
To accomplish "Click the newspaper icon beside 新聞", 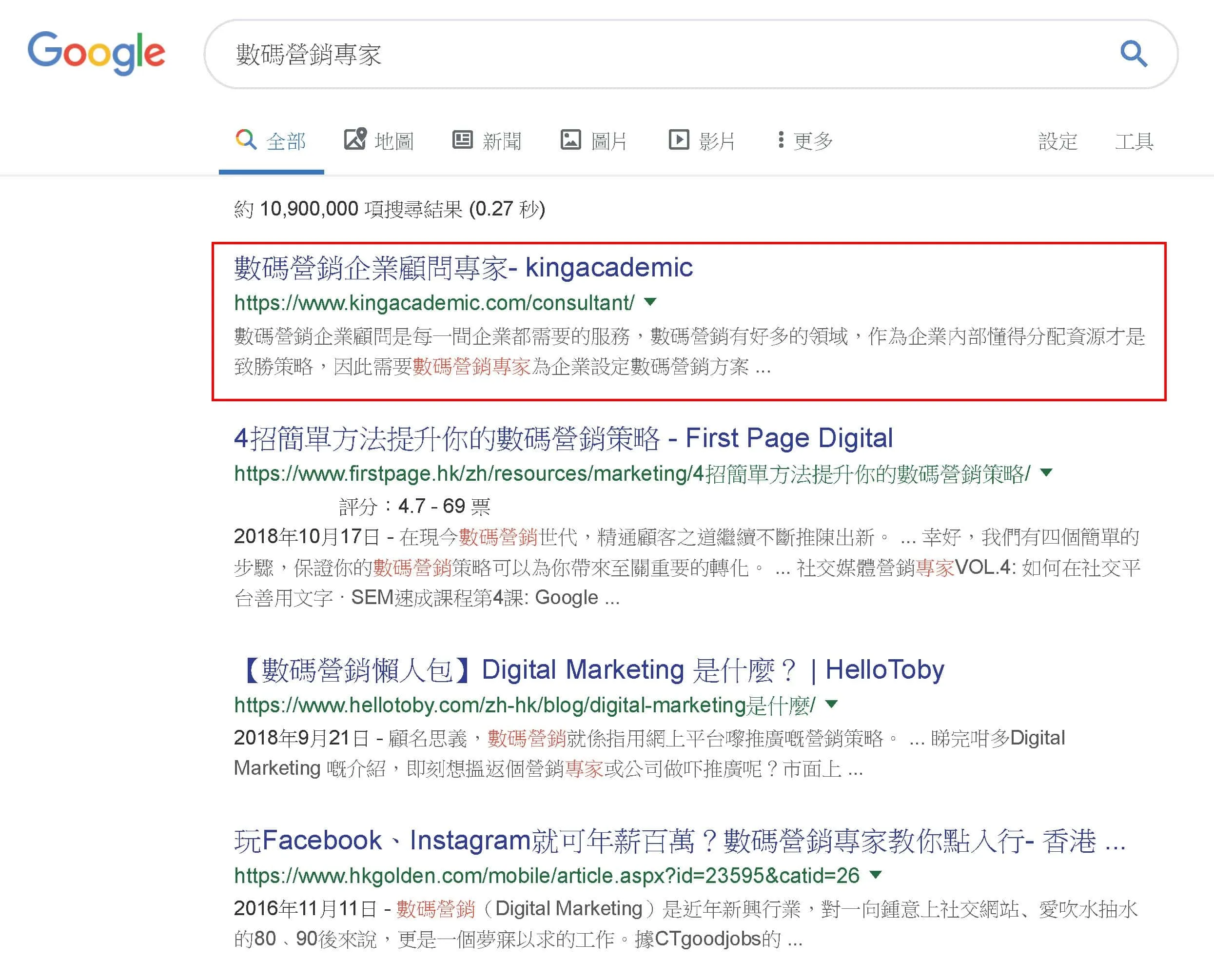I will coord(462,139).
